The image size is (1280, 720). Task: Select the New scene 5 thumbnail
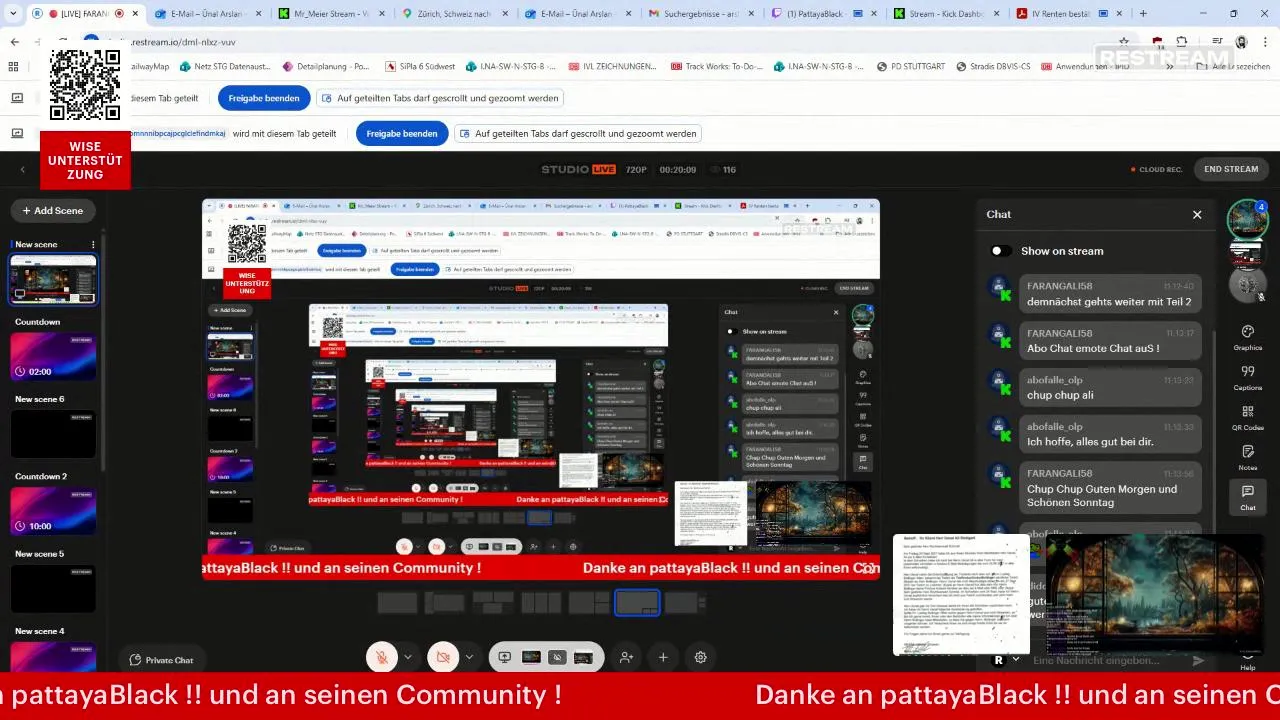[54, 588]
